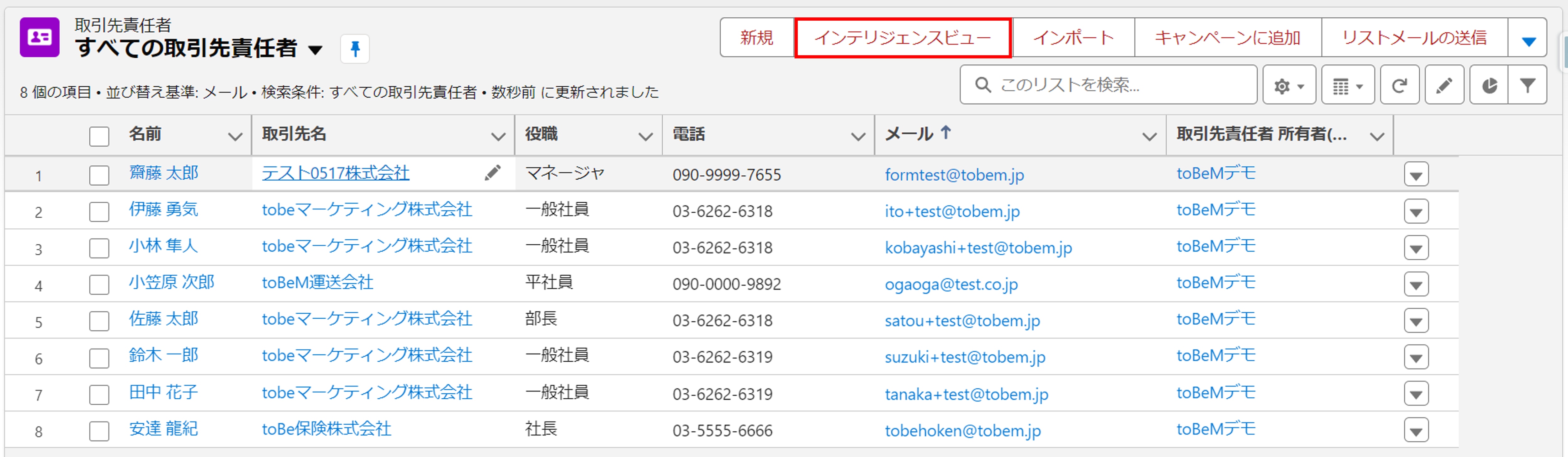Click email formtest@tobem.jp

(954, 175)
